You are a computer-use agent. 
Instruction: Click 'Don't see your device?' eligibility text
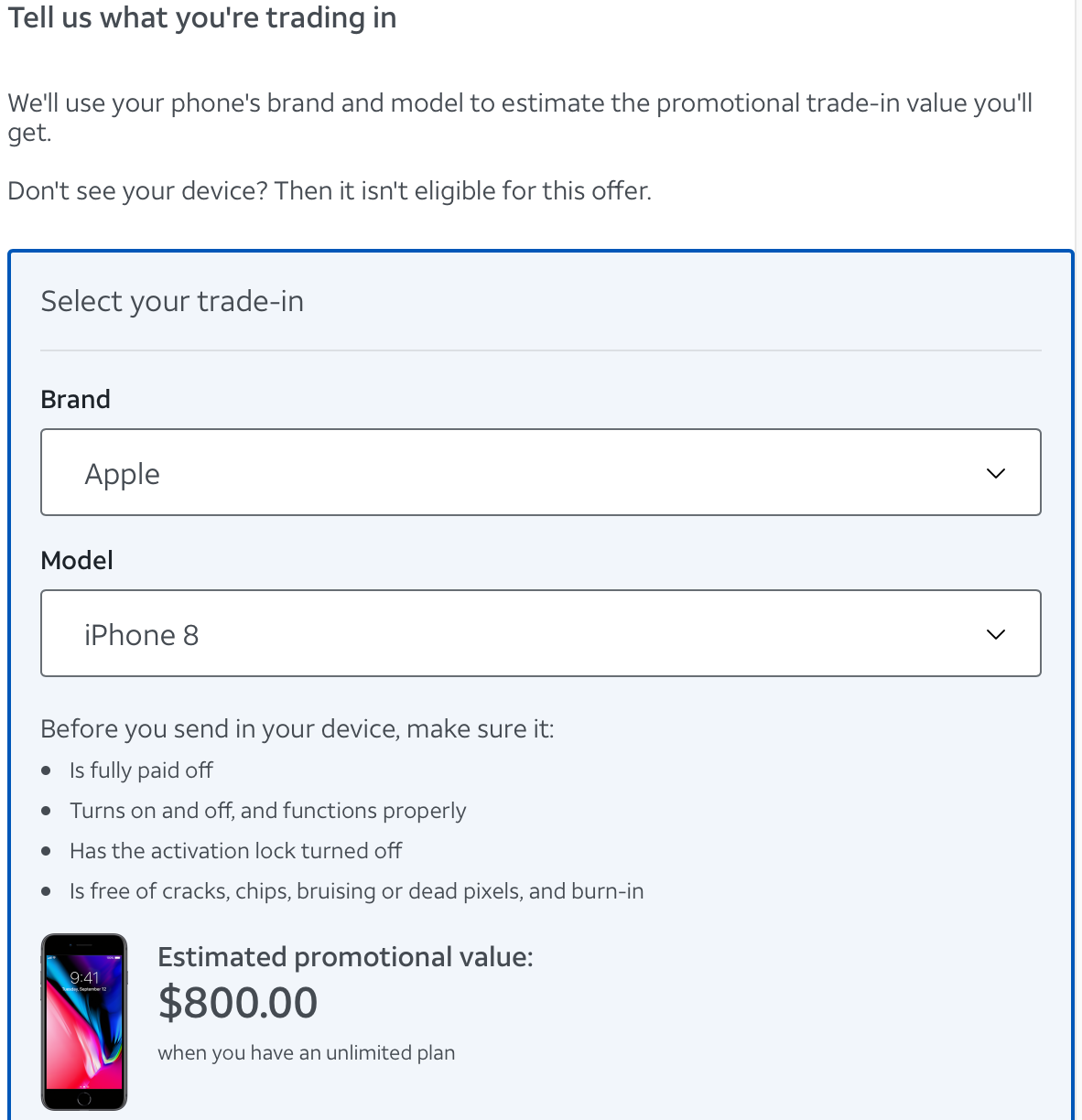pyautogui.click(x=330, y=190)
